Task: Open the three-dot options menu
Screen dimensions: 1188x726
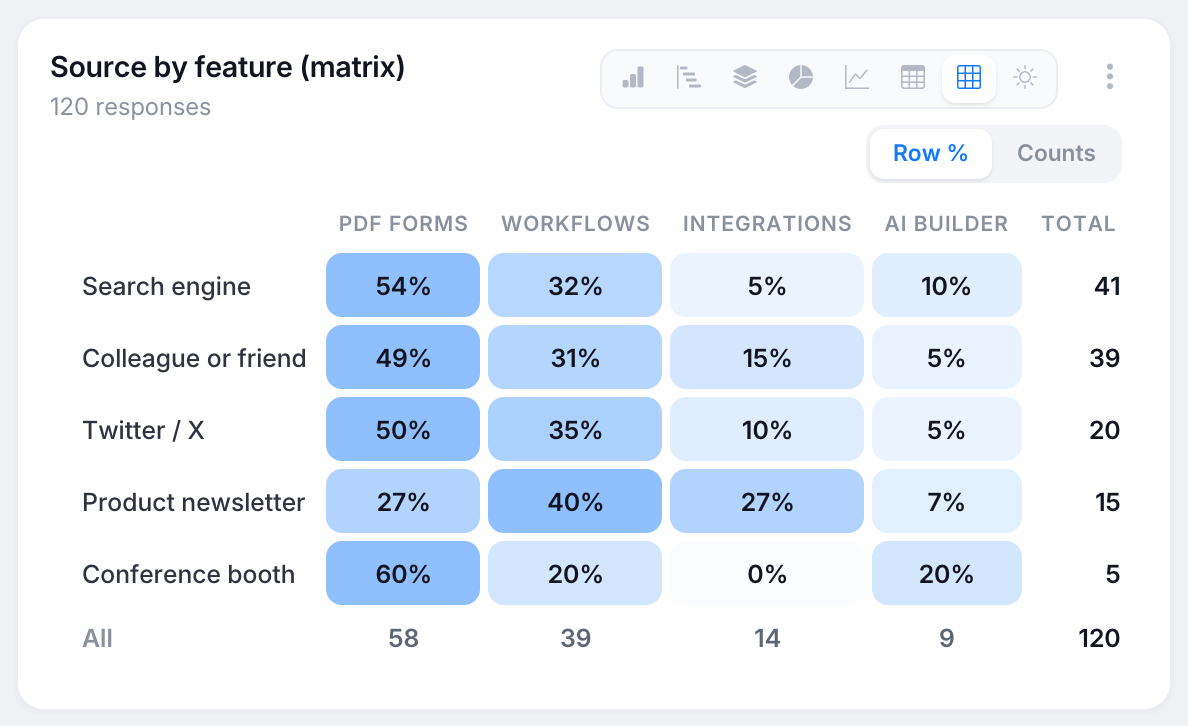Action: [x=1110, y=77]
